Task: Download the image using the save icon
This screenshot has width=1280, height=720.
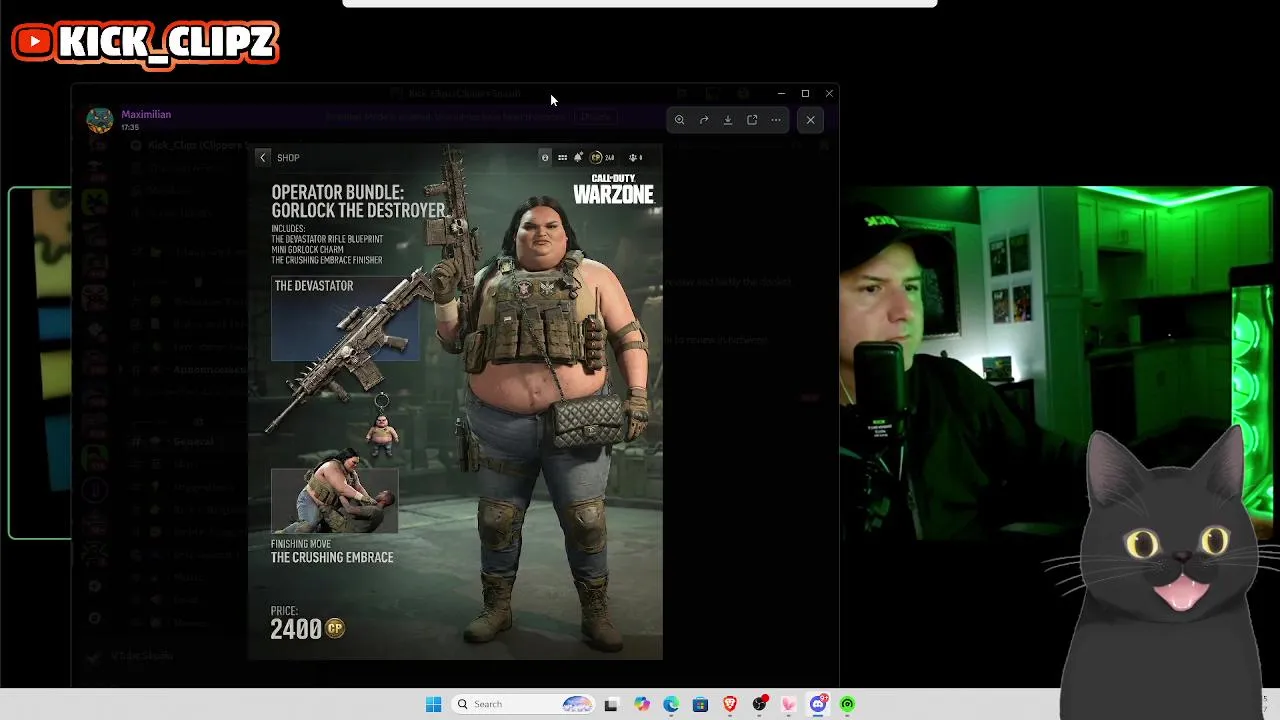Action: [x=728, y=120]
